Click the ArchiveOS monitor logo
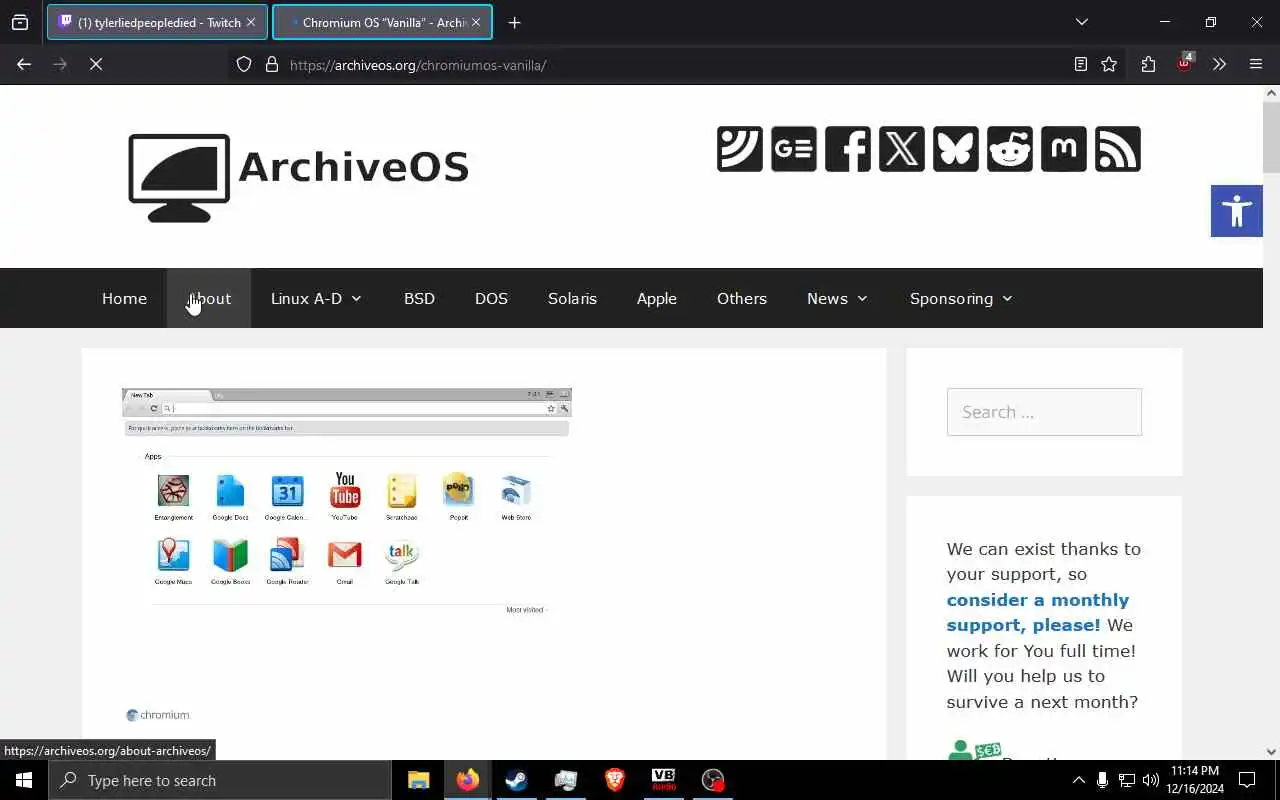Screen dimensions: 1280x800 179,178
